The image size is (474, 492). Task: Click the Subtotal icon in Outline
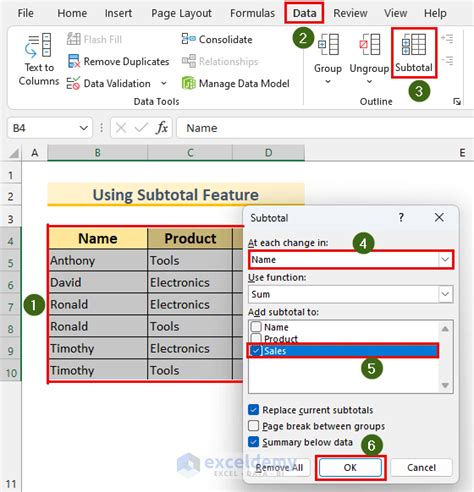414,44
